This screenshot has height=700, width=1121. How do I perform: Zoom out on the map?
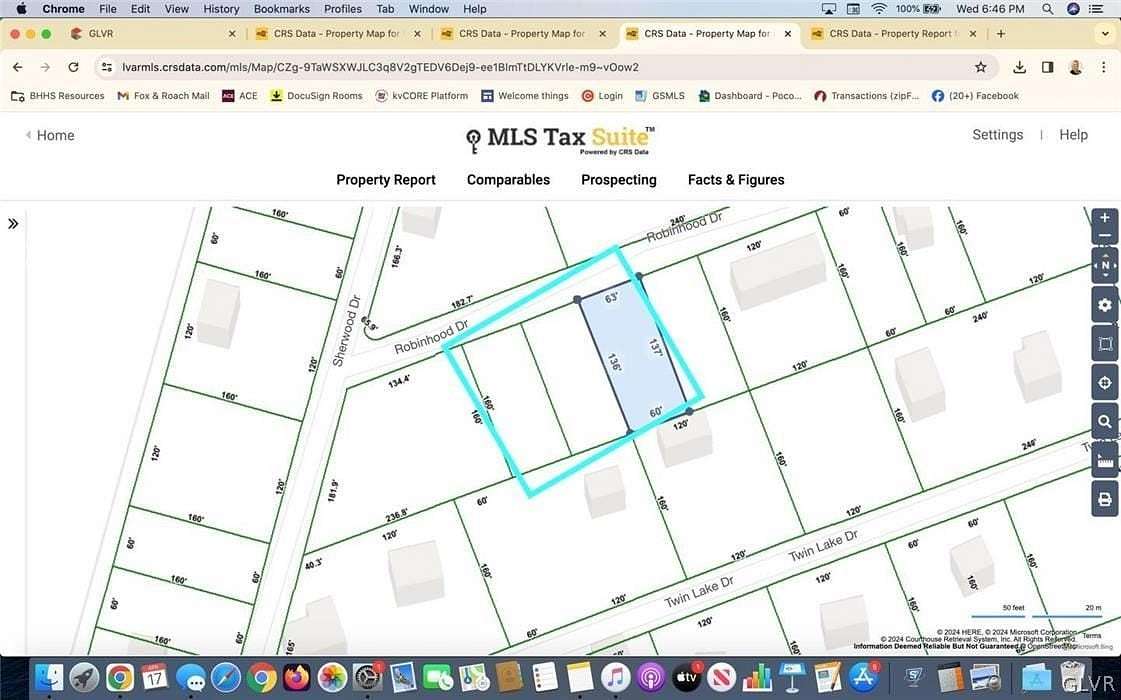pos(1104,236)
